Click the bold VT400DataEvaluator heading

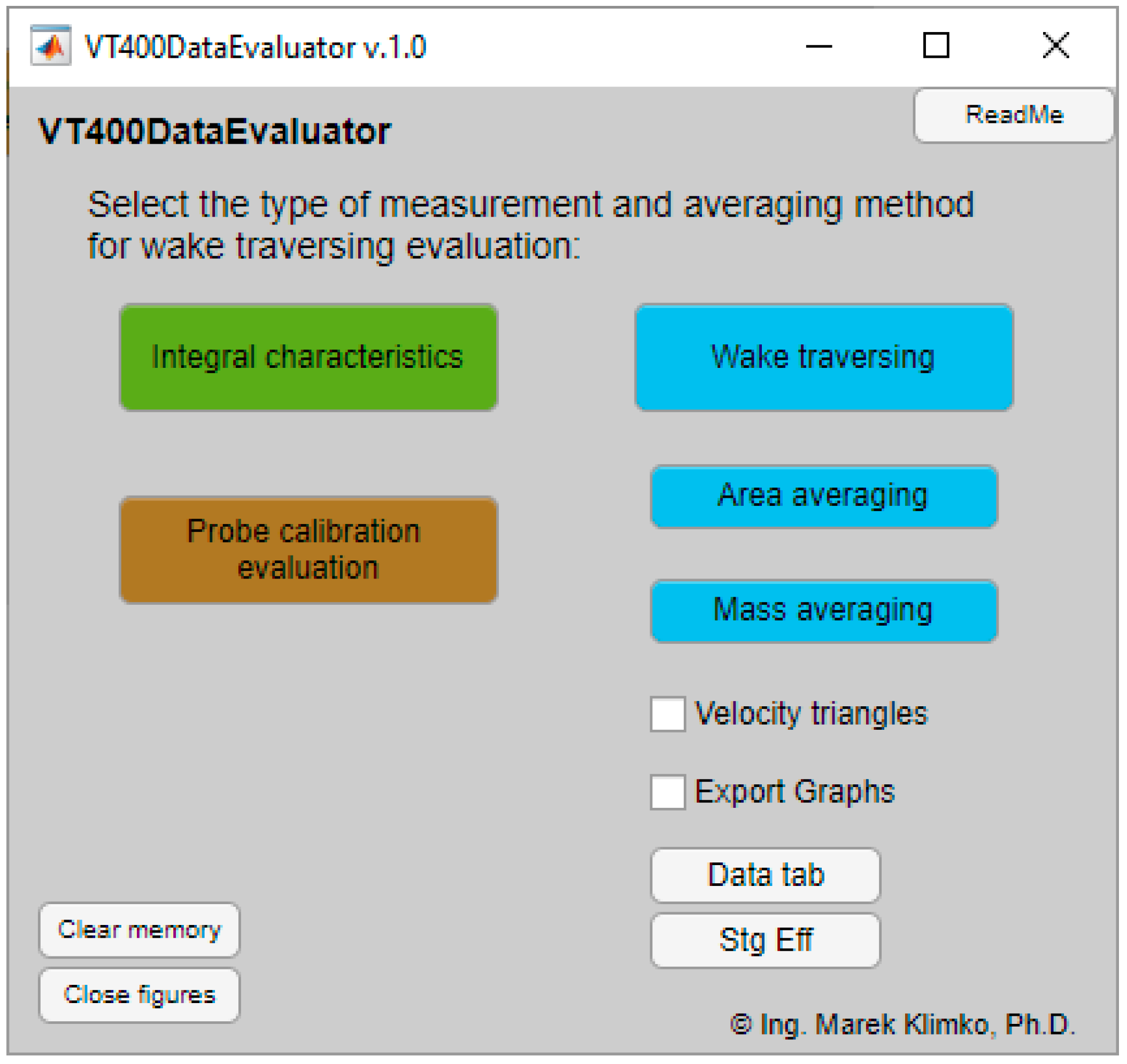(x=214, y=132)
